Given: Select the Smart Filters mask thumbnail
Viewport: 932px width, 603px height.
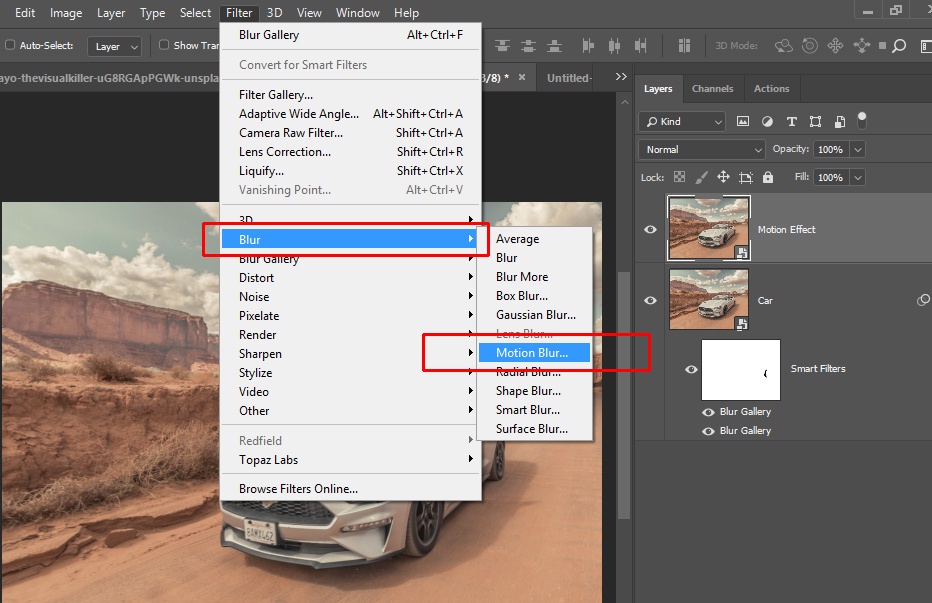Looking at the screenshot, I should (741, 369).
